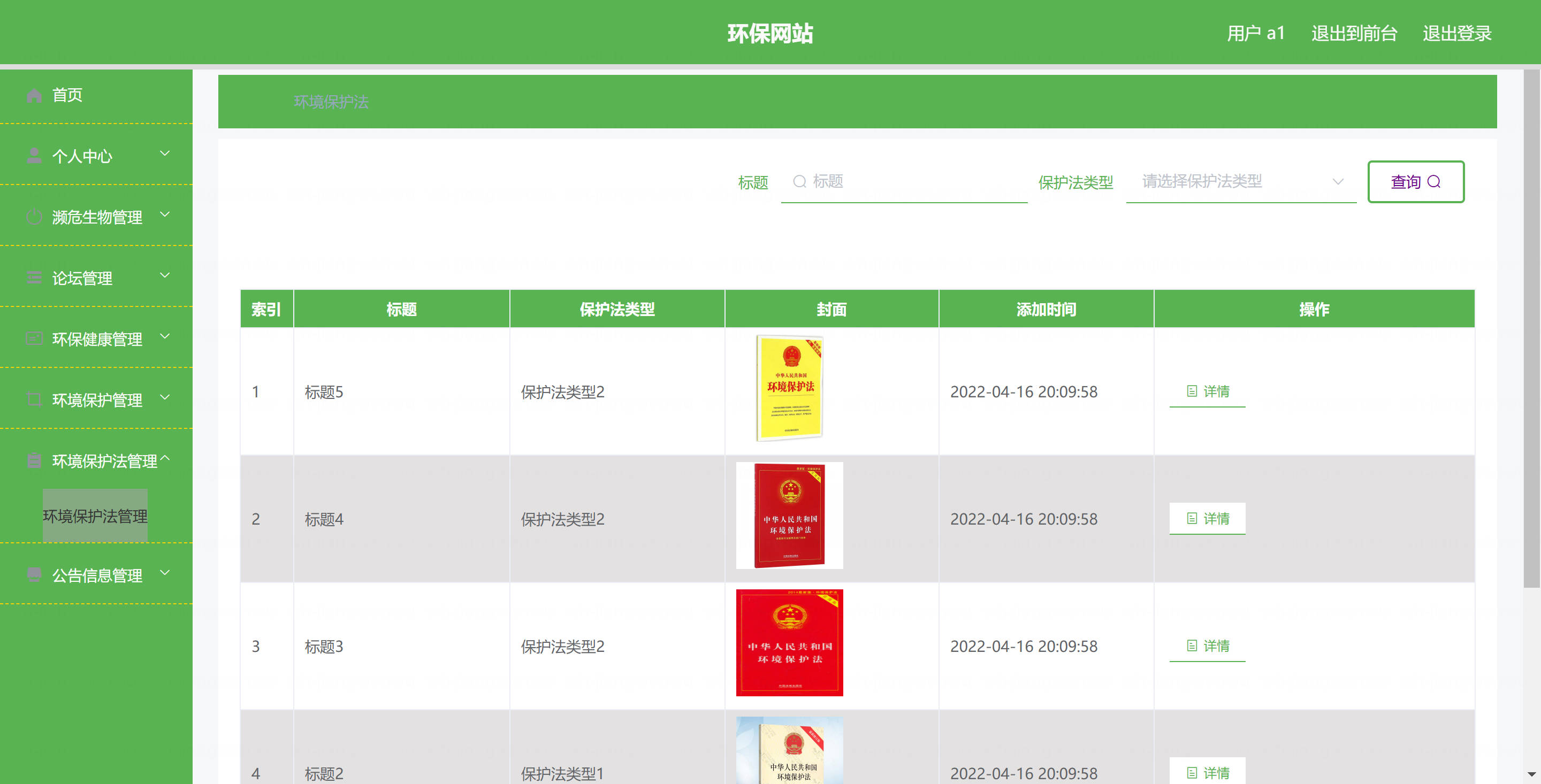1541x784 pixels.
Task: Open 濒危生物管理 sidebar menu
Action: click(96, 217)
